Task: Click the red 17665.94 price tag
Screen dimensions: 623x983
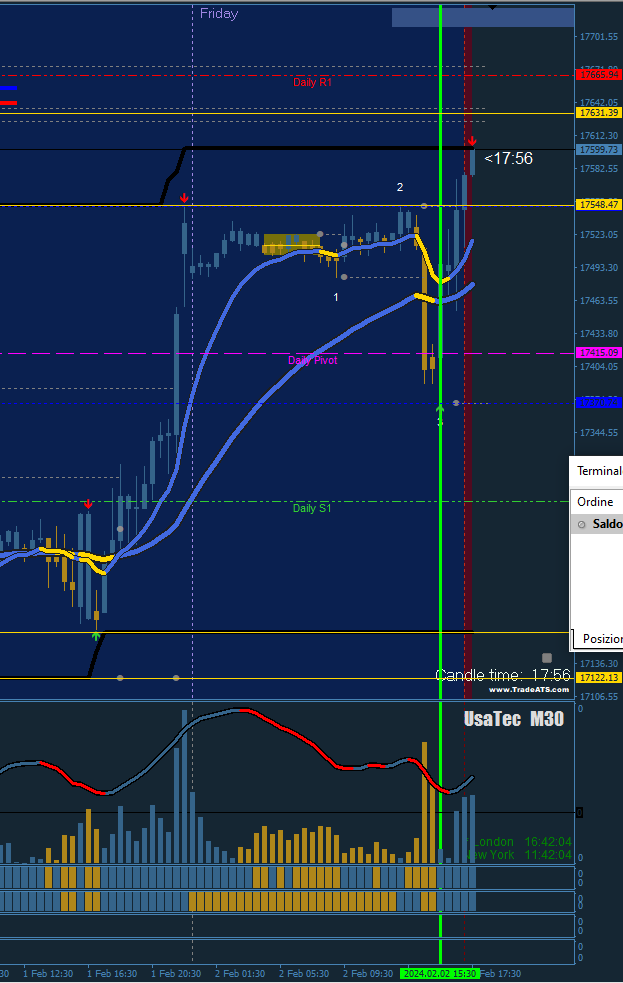Action: (599, 75)
